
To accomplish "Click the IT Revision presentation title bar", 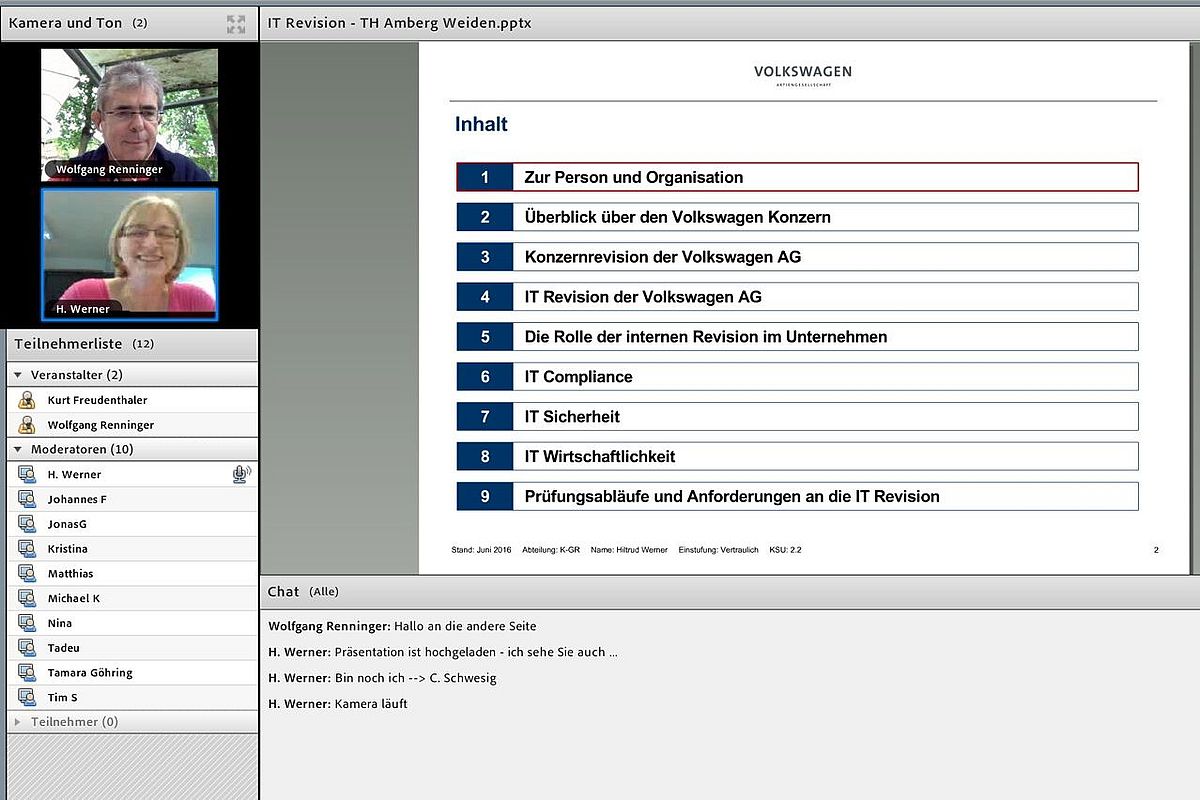I will click(x=729, y=22).
